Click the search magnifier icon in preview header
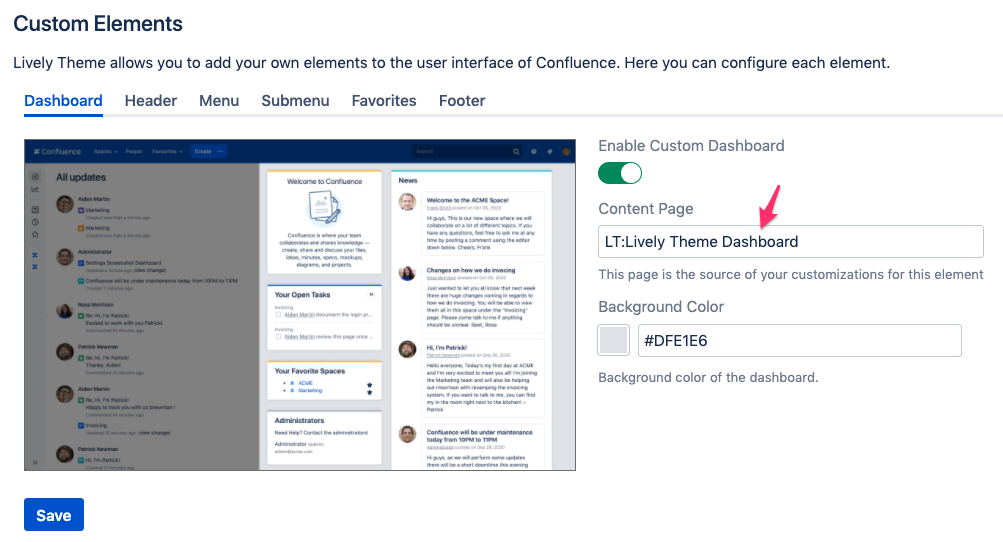Image resolution: width=1003 pixels, height=542 pixels. point(516,151)
